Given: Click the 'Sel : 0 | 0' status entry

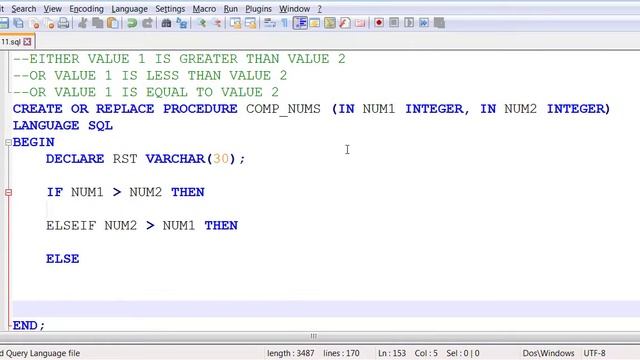Looking at the screenshot, I should [x=462, y=353].
